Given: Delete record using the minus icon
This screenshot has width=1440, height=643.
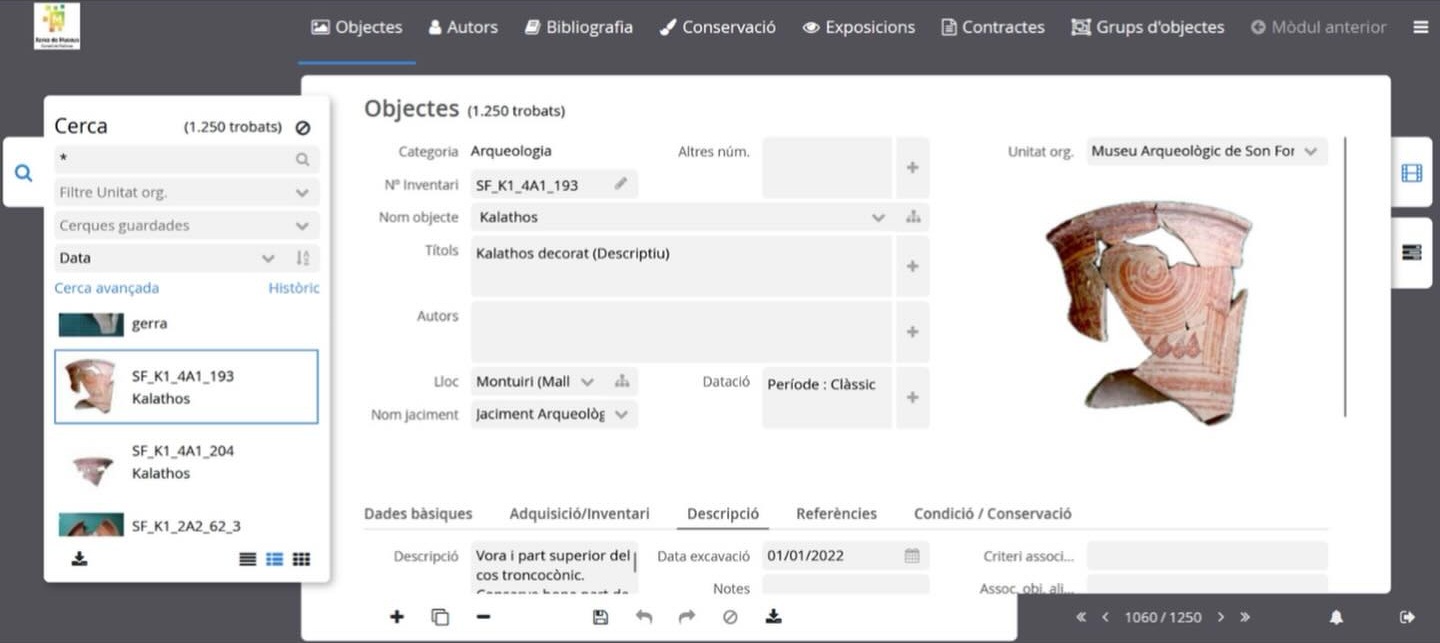Looking at the screenshot, I should [483, 617].
